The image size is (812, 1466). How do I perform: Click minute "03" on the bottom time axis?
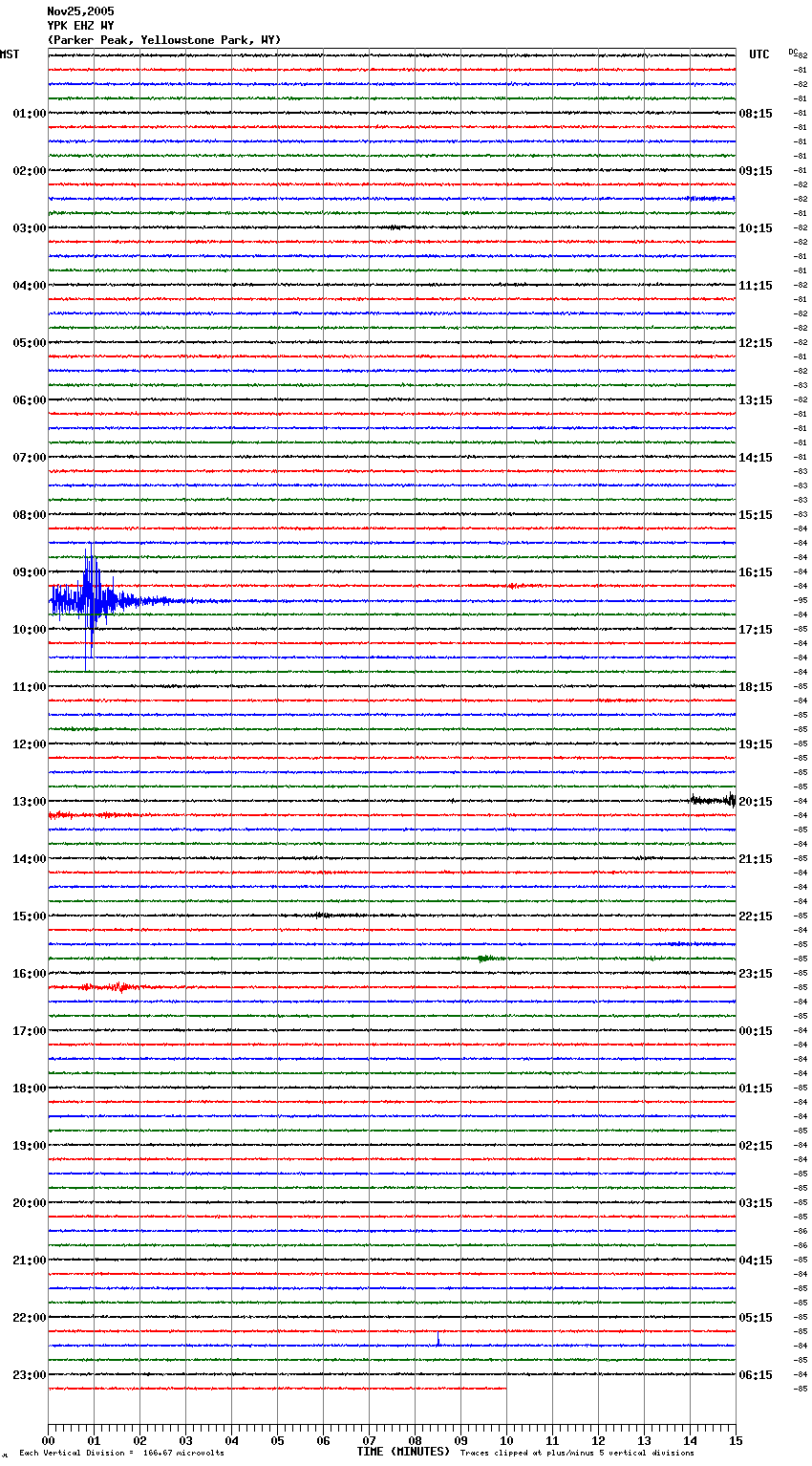185,1440
